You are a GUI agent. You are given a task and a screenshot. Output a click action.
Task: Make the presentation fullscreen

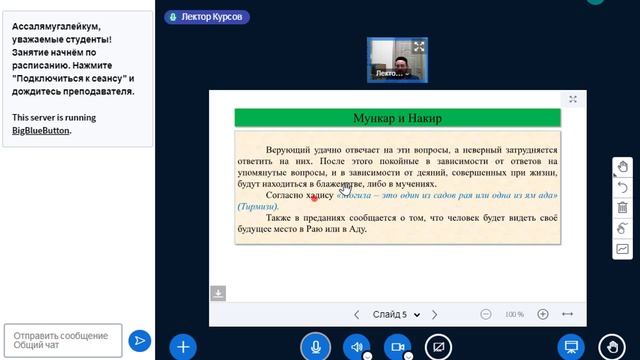573,99
